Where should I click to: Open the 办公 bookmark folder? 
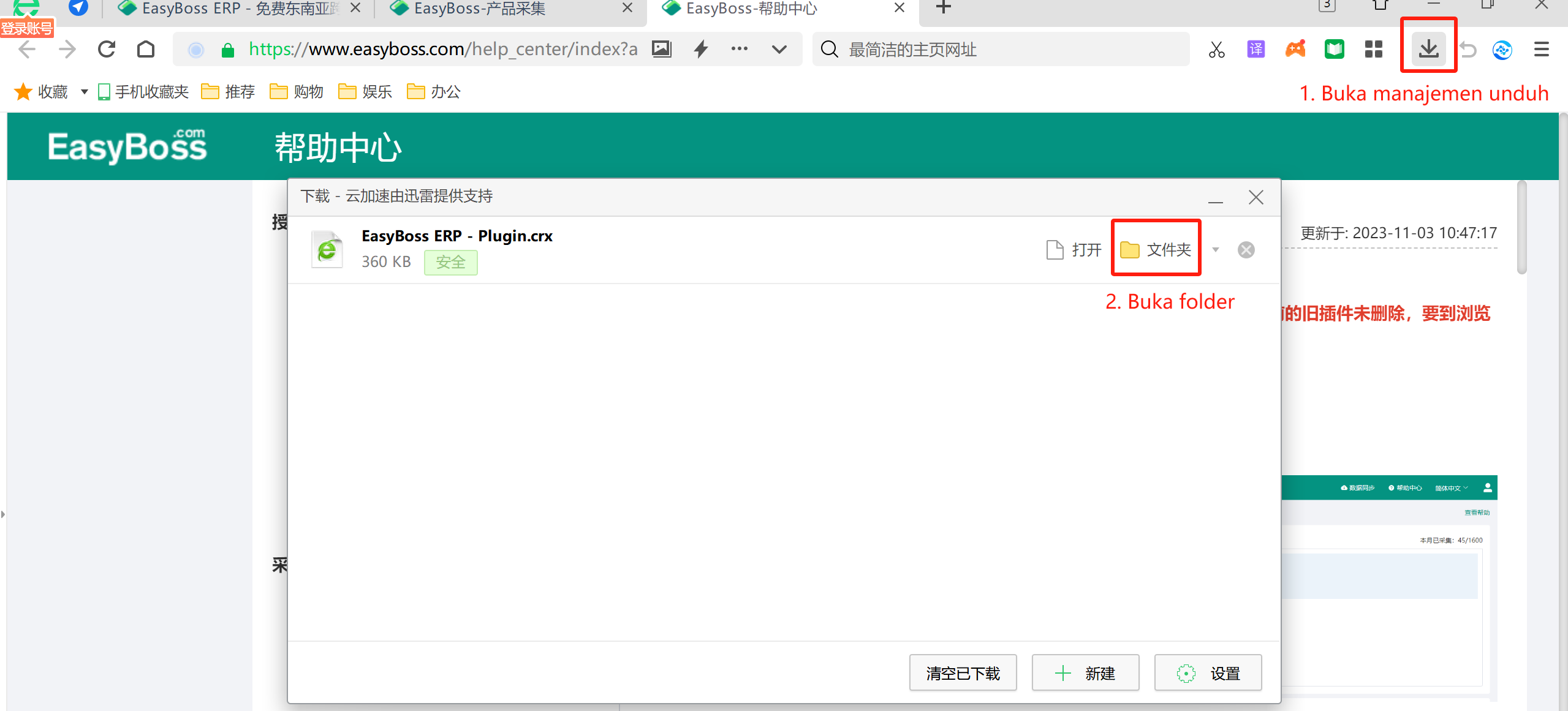[434, 92]
